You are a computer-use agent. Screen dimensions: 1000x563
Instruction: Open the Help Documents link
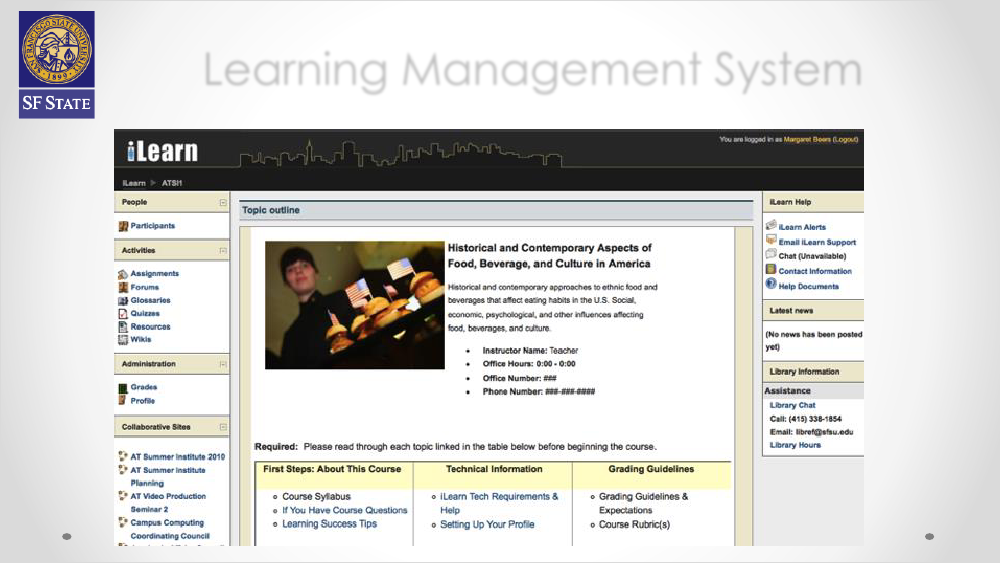[809, 286]
